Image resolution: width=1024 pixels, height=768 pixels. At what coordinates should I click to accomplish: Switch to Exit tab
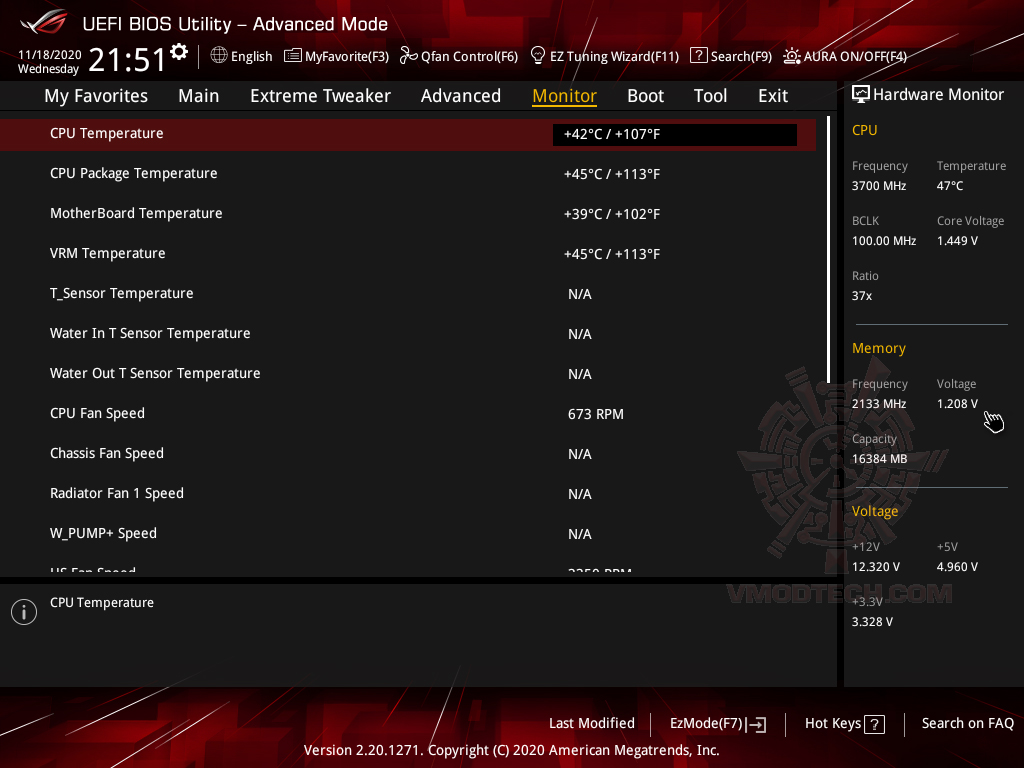coord(773,96)
